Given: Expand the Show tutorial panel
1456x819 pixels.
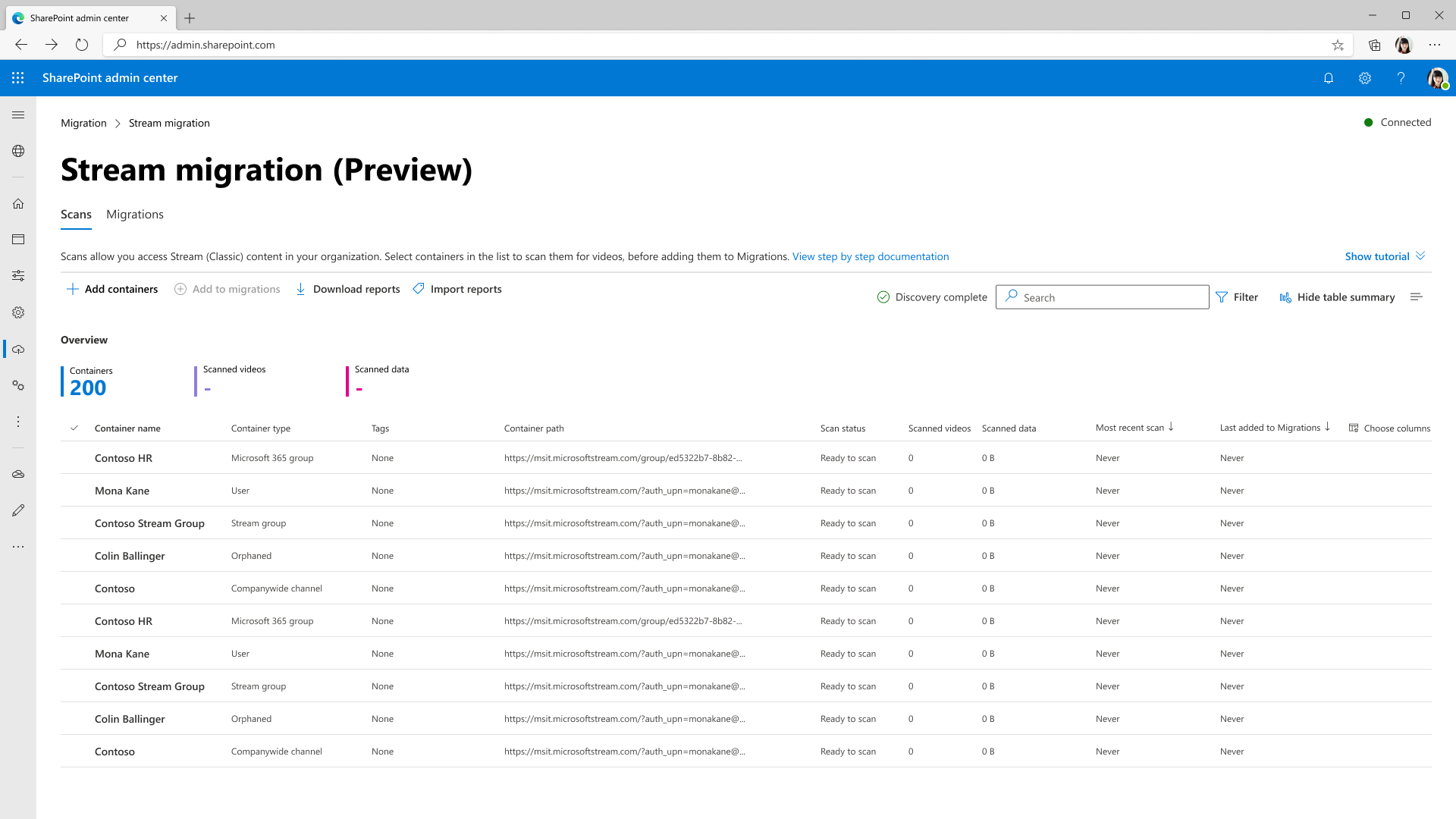Looking at the screenshot, I should (x=1385, y=256).
